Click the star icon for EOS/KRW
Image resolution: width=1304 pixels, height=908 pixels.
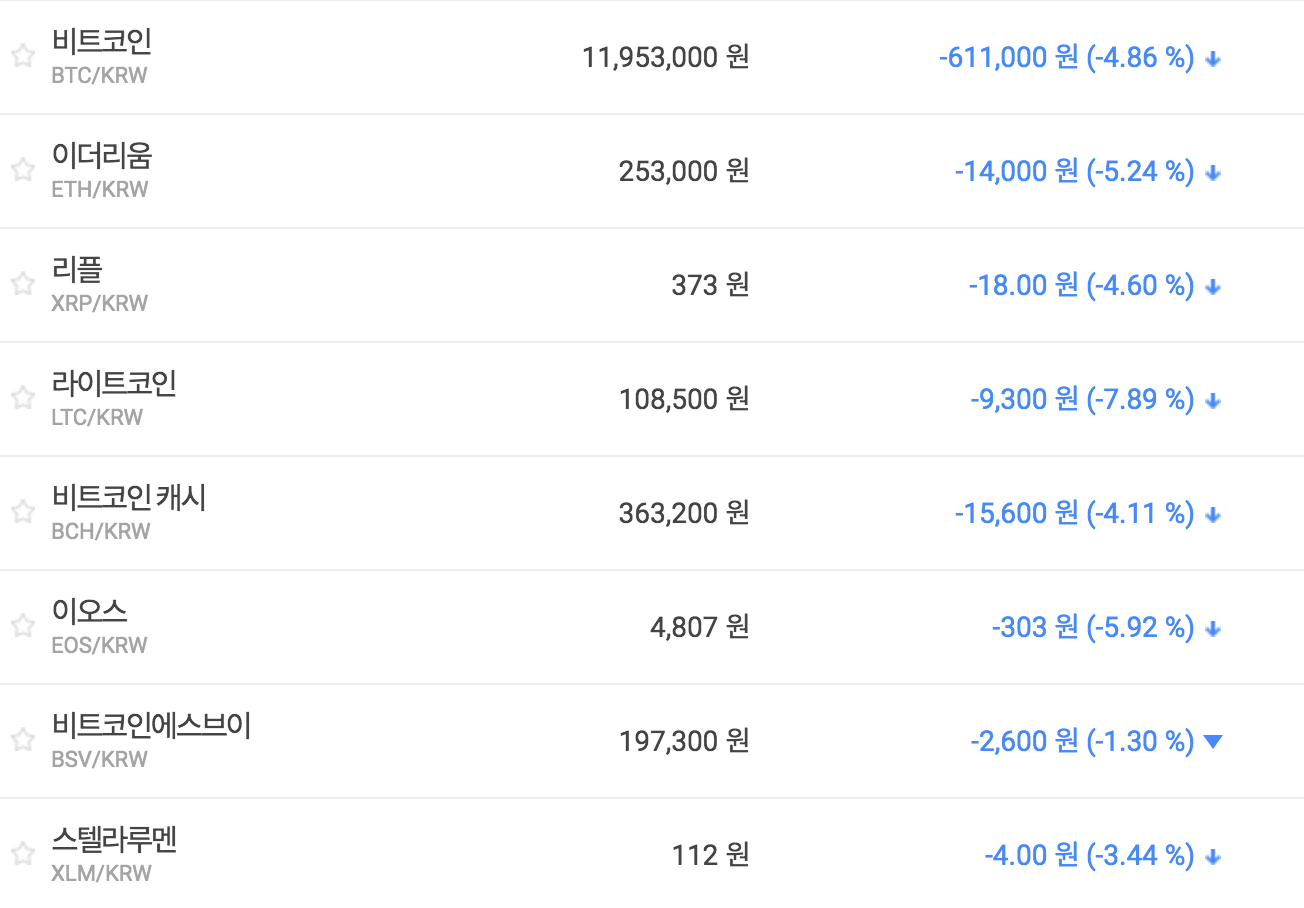tap(23, 627)
